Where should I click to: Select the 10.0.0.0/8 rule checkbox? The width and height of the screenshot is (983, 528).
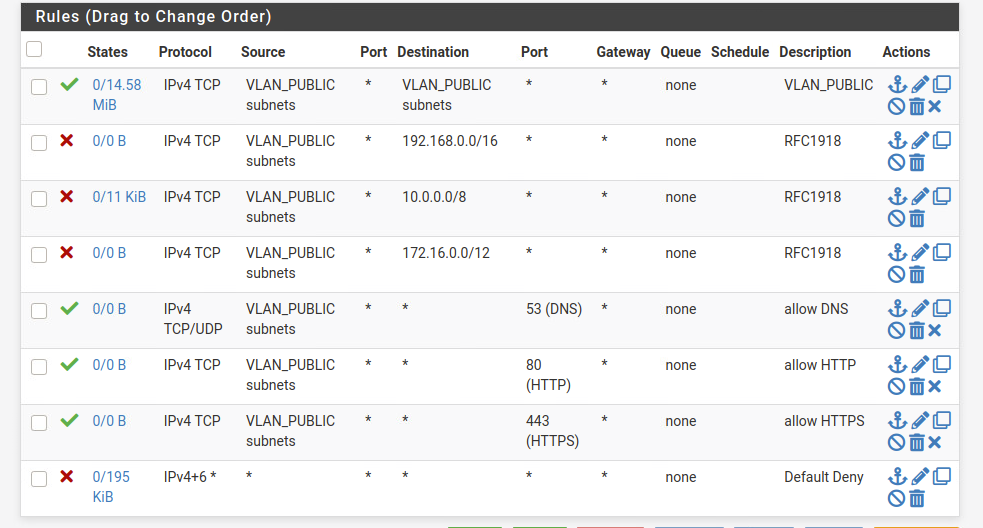pyautogui.click(x=39, y=199)
